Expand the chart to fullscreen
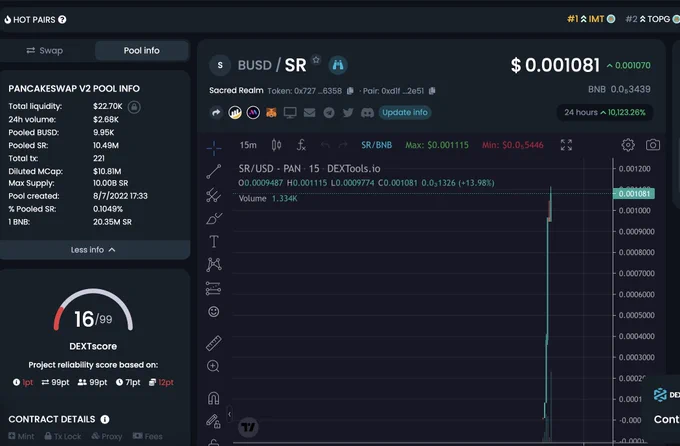680x446 pixels. coord(566,145)
